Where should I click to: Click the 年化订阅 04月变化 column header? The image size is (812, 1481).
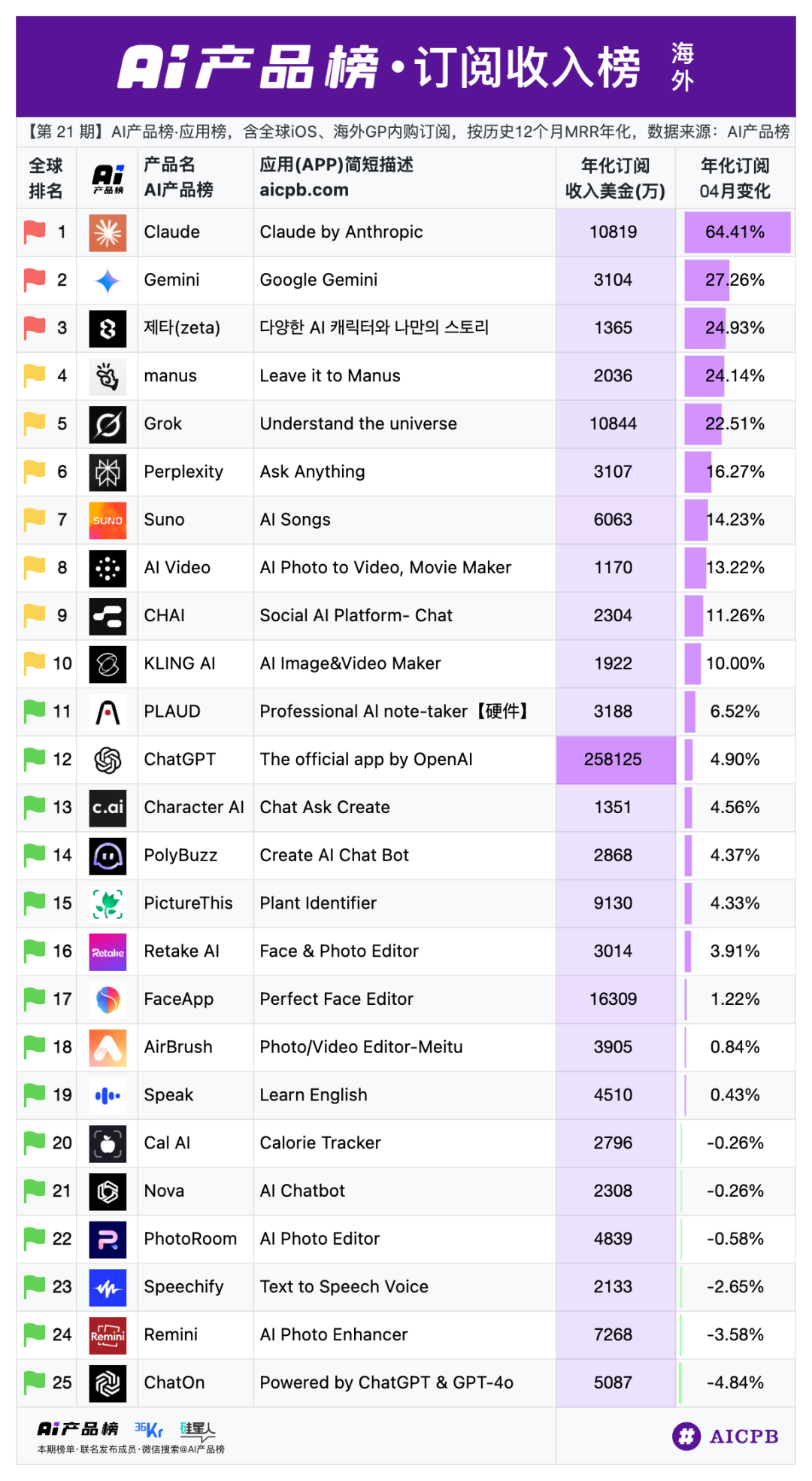735,178
